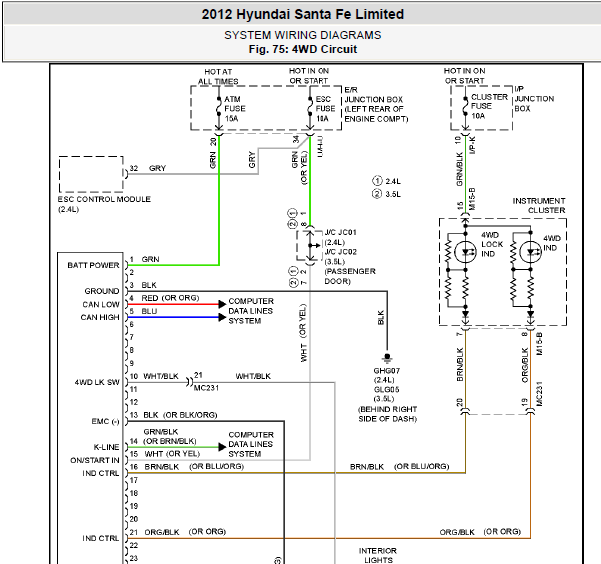Click the 'GRN' wire label at pin 1
The height and width of the screenshot is (564, 601).
click(x=150, y=259)
